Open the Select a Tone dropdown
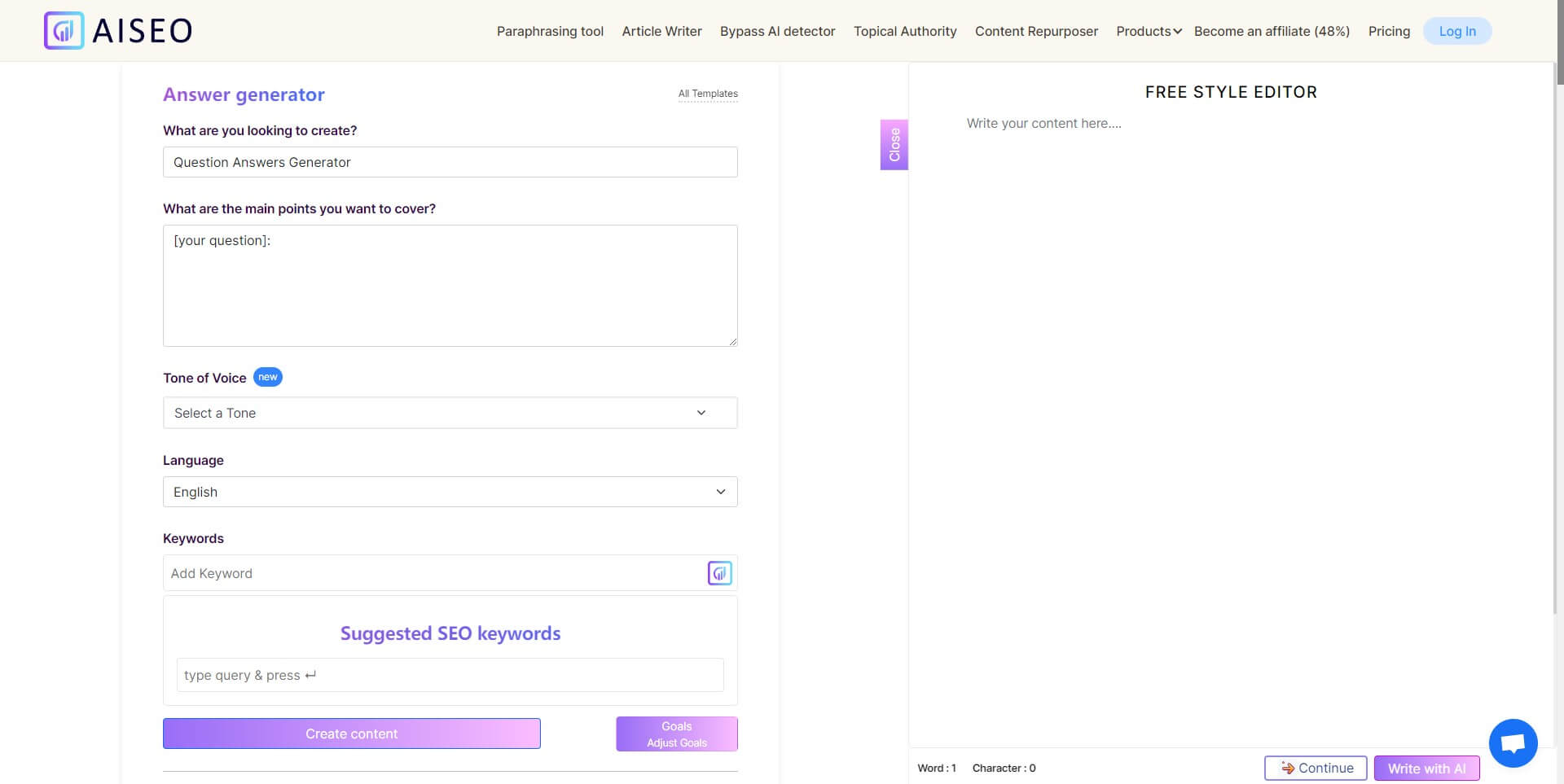This screenshot has width=1564, height=784. point(450,413)
